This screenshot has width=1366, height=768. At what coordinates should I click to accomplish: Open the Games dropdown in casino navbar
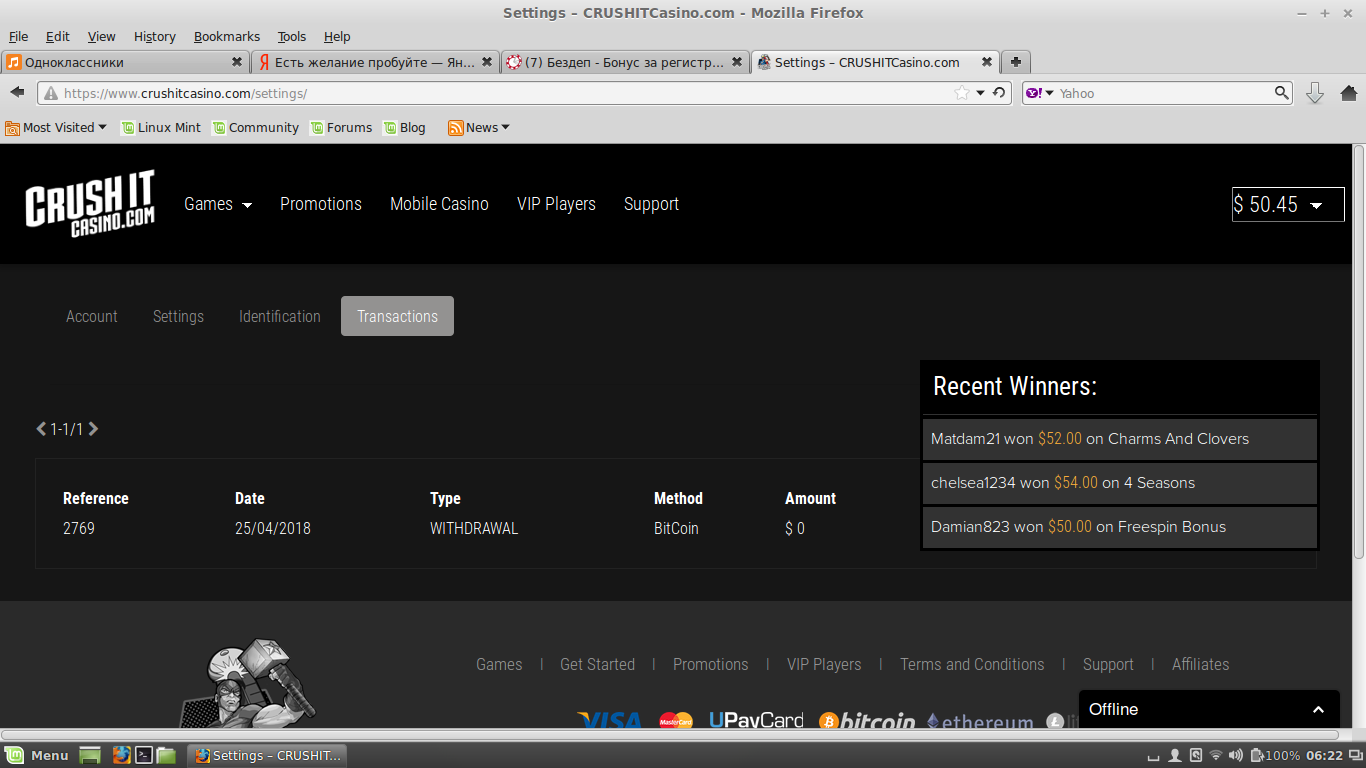point(218,204)
